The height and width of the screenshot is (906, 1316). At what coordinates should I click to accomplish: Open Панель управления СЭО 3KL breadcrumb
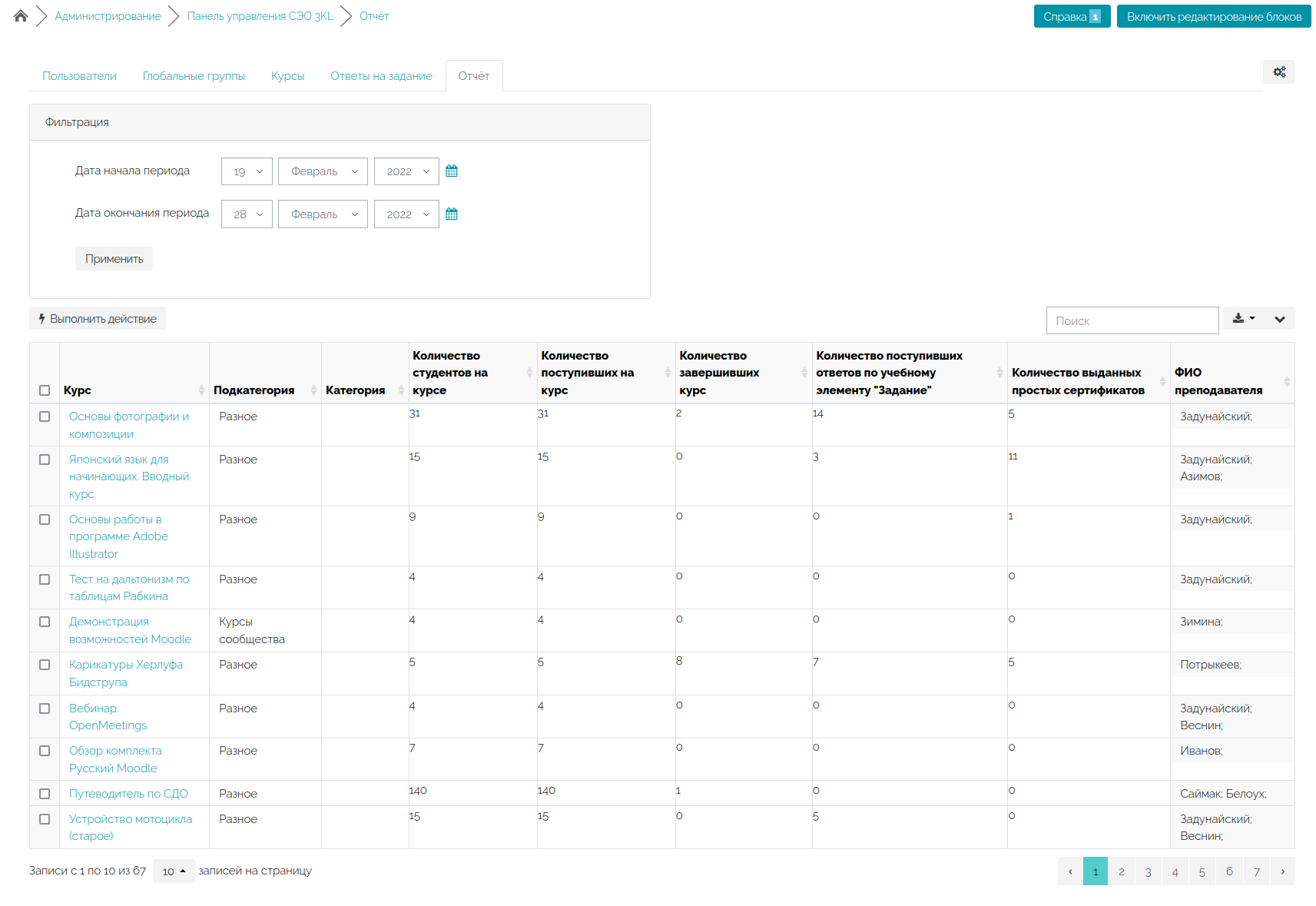click(260, 16)
